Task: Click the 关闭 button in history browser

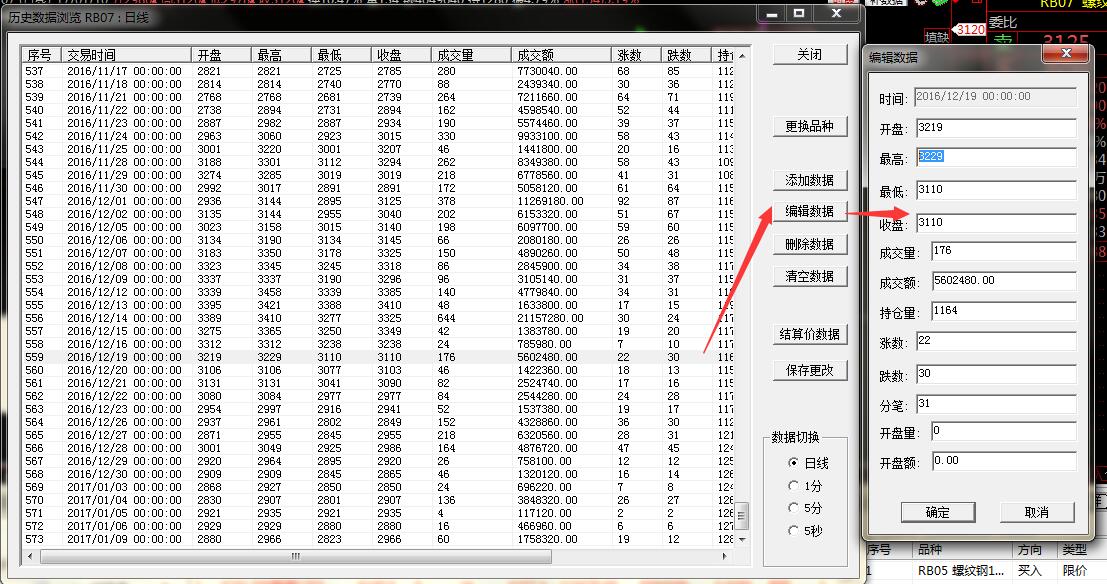Action: [809, 56]
